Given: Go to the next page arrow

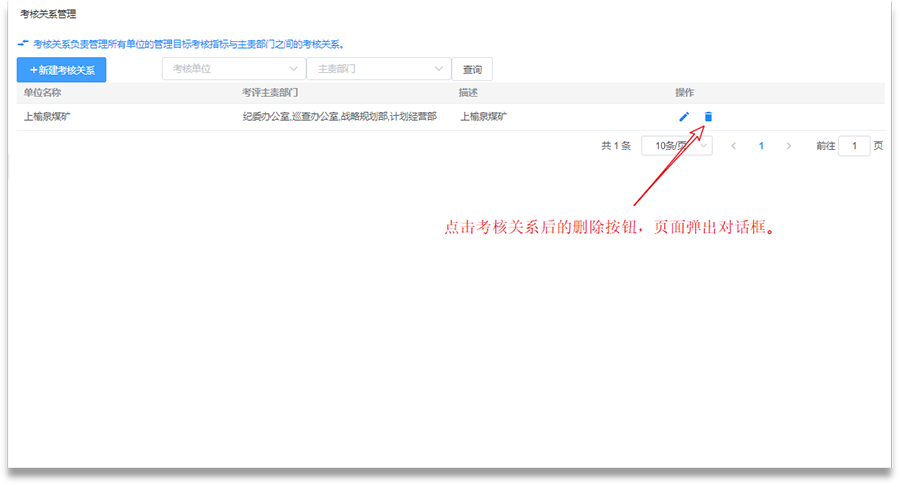Looking at the screenshot, I should (788, 146).
